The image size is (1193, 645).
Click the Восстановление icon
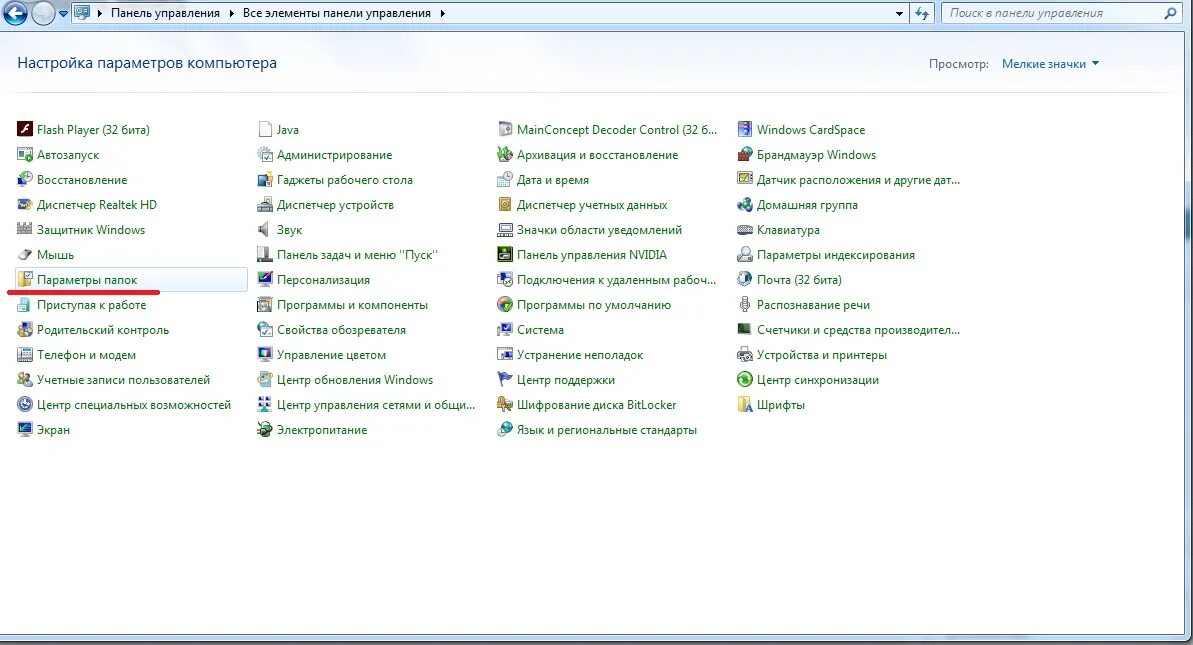25,180
